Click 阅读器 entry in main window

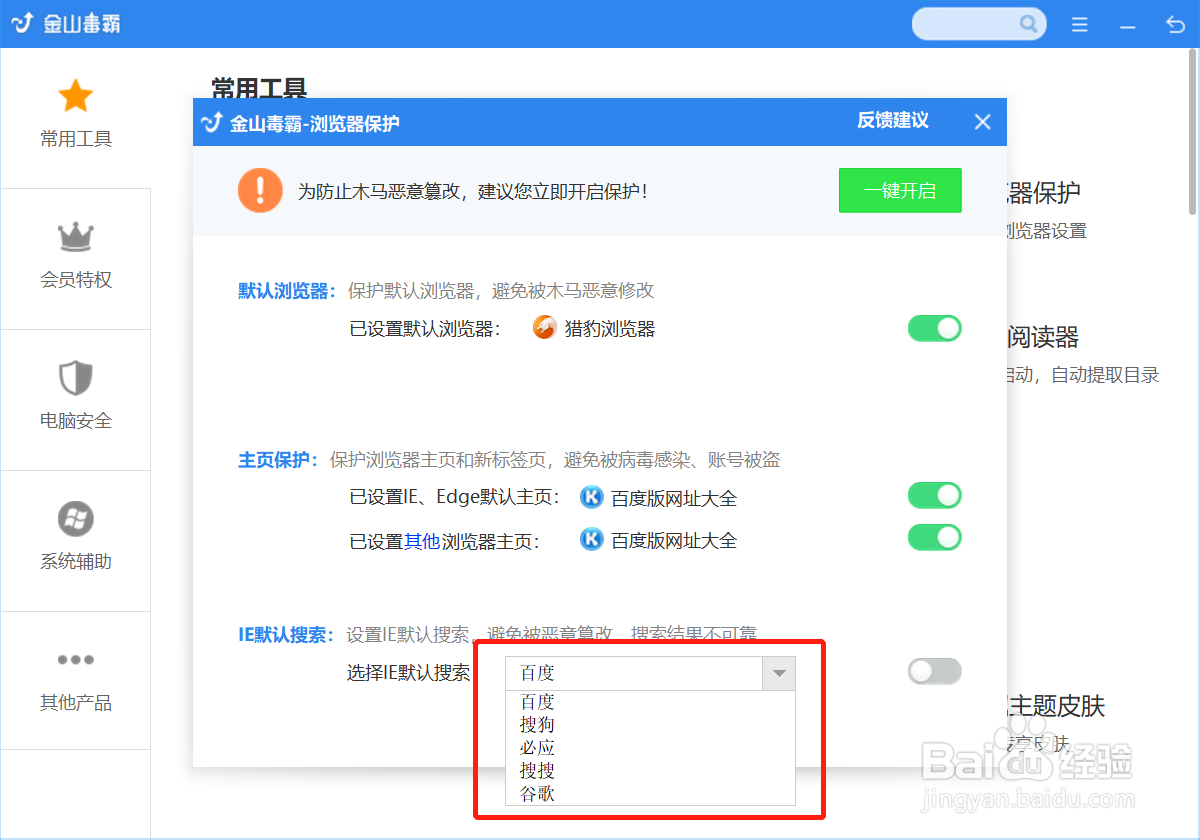tap(1043, 337)
